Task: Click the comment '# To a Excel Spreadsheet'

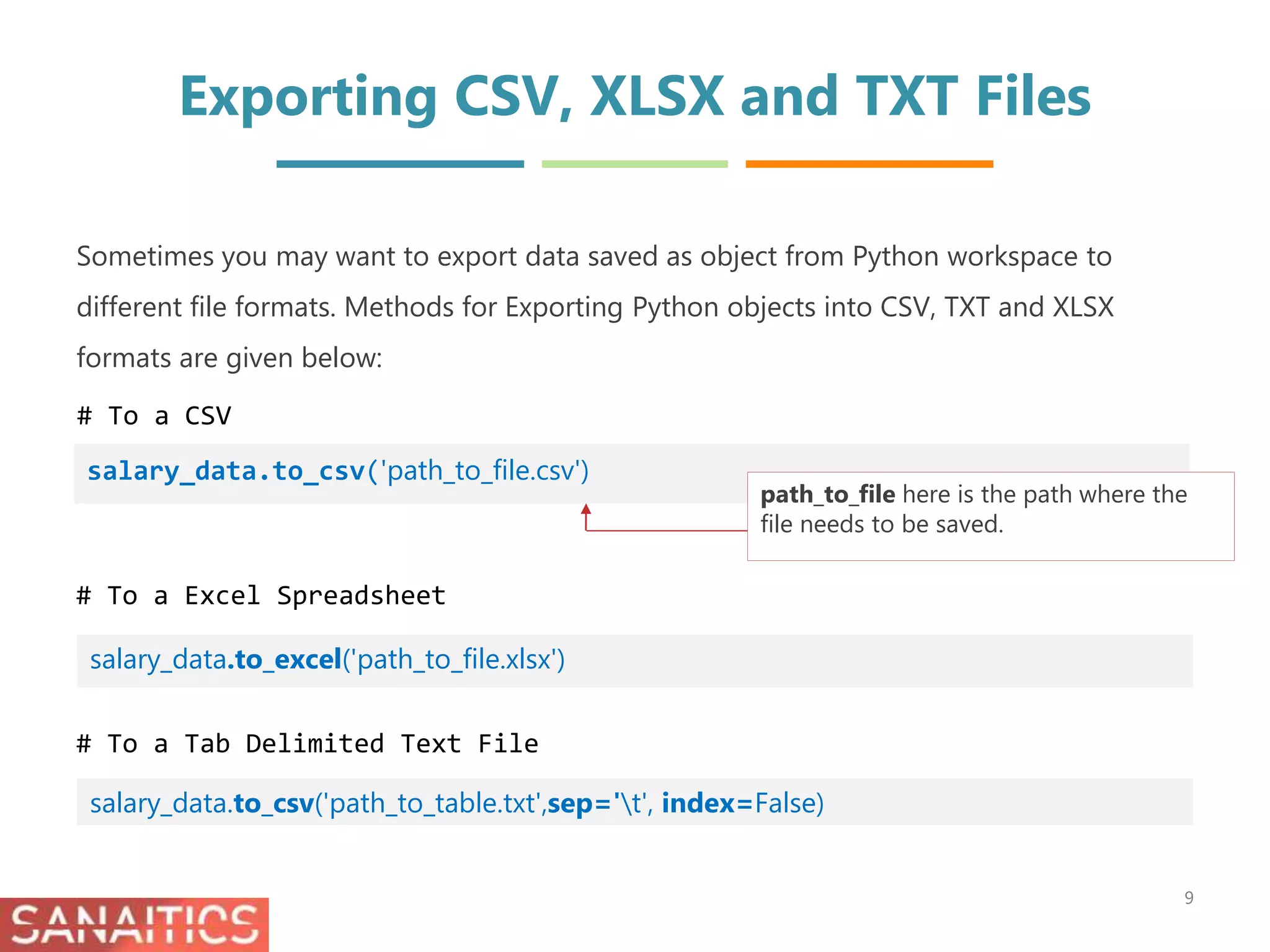Action: point(261,596)
